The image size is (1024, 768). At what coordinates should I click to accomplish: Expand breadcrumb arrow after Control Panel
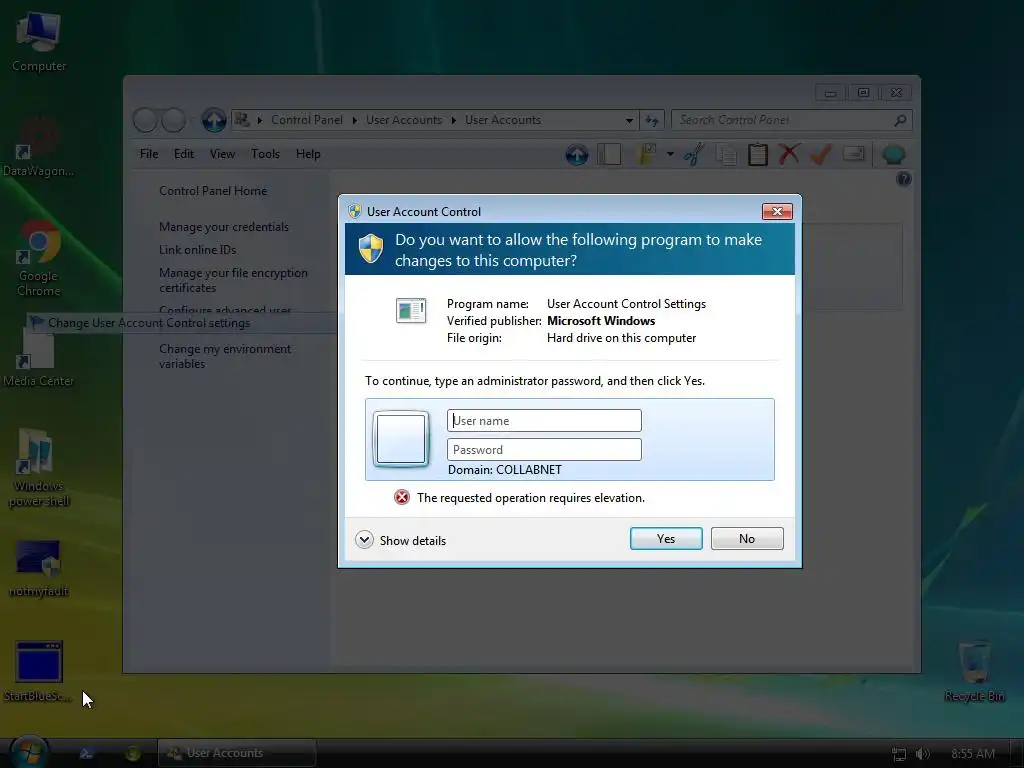[355, 120]
